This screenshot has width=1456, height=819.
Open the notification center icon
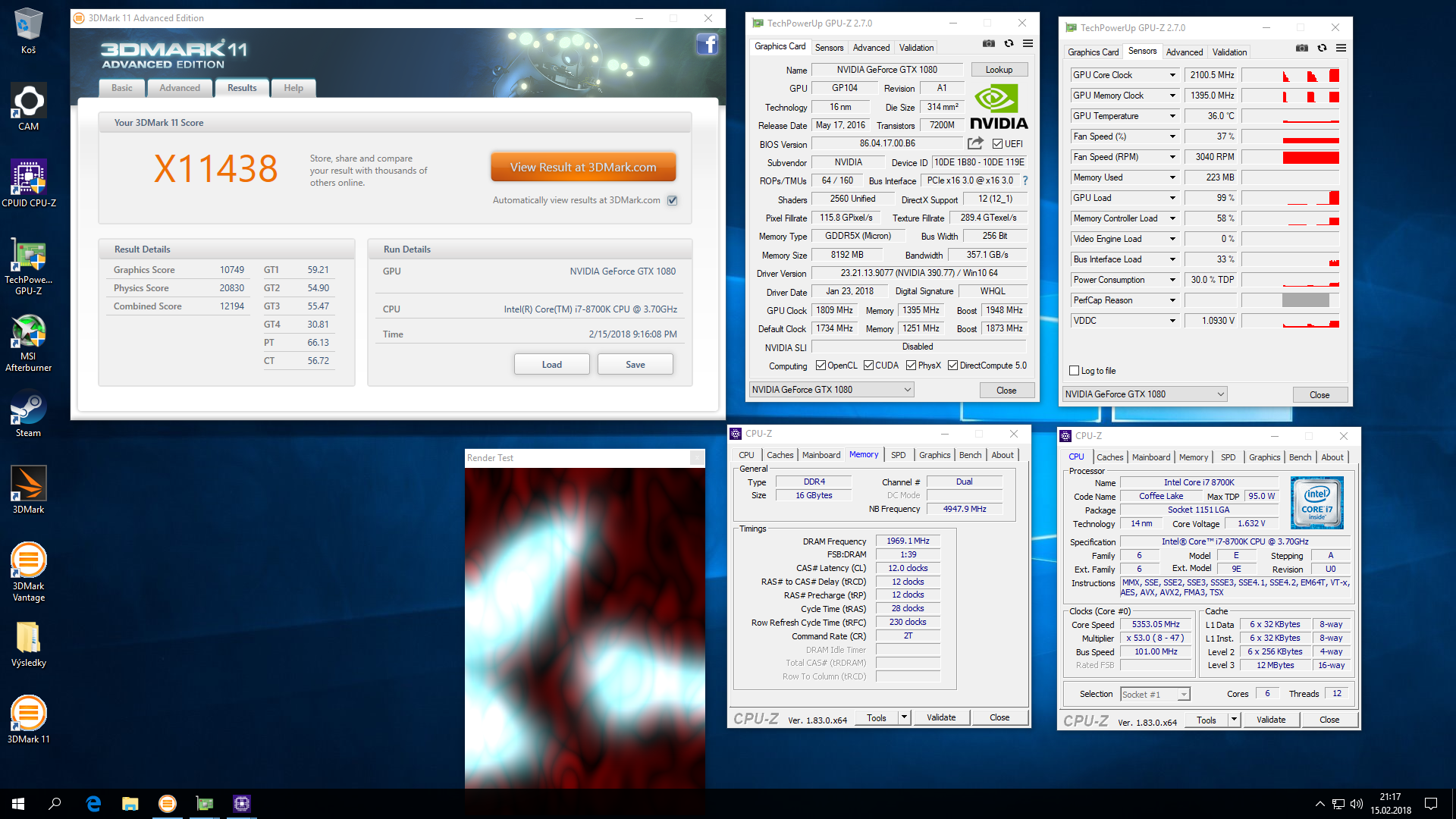coord(1431,804)
